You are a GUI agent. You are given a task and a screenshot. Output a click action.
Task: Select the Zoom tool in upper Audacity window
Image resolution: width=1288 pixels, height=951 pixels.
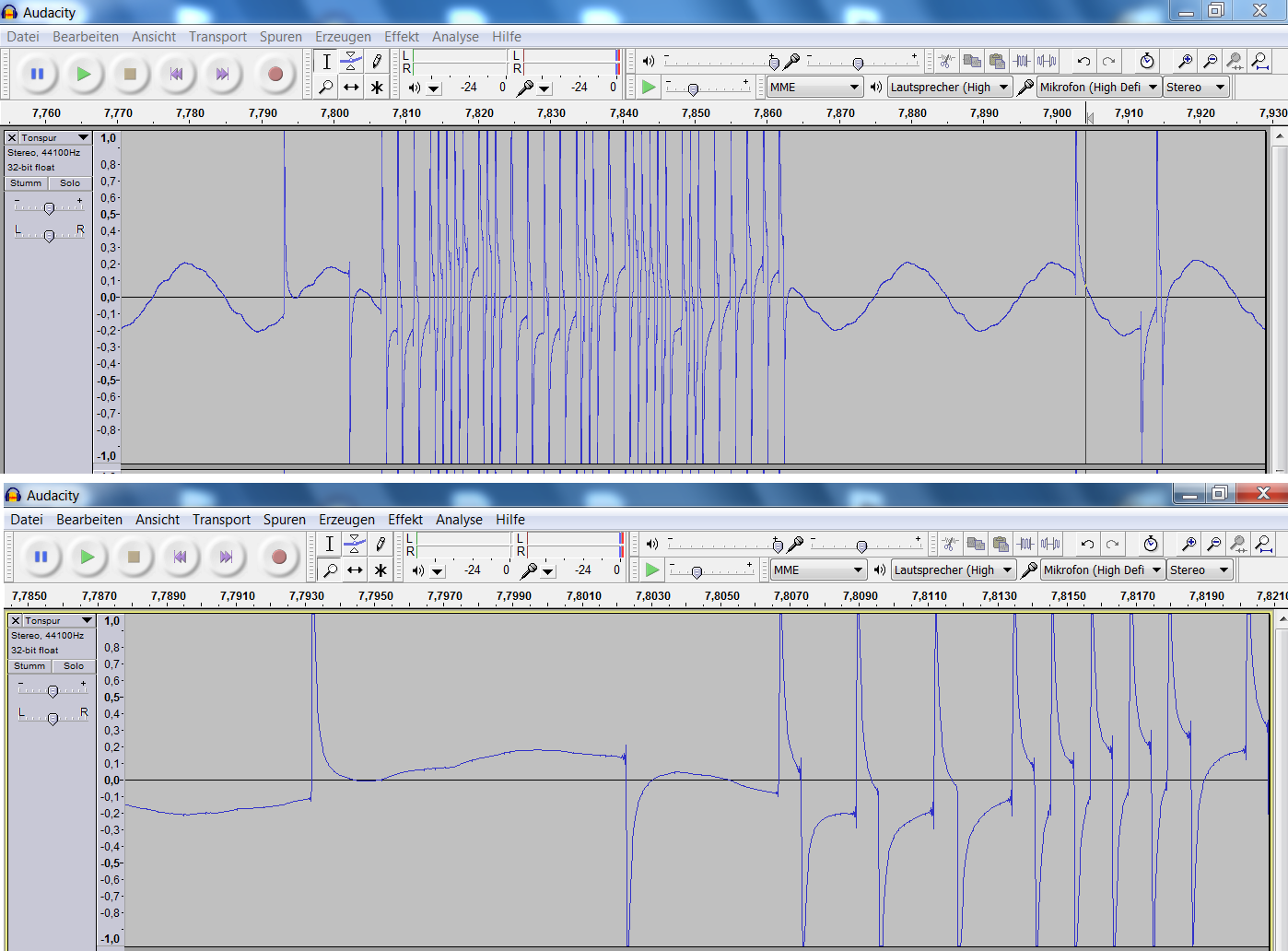(x=326, y=88)
